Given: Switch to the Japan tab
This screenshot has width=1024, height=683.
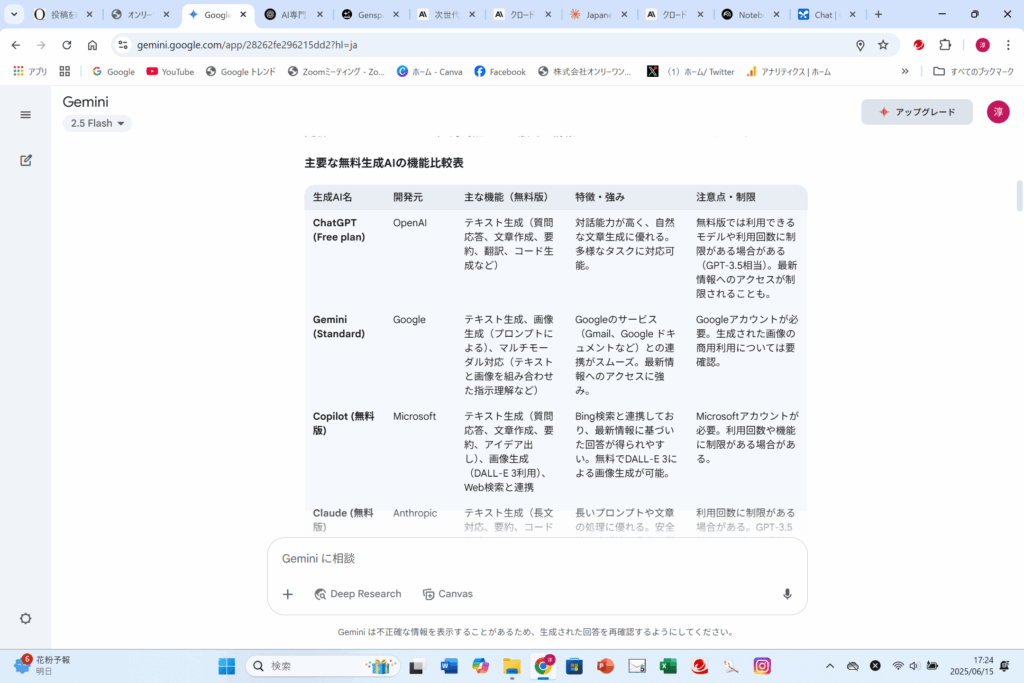Looking at the screenshot, I should [x=598, y=14].
